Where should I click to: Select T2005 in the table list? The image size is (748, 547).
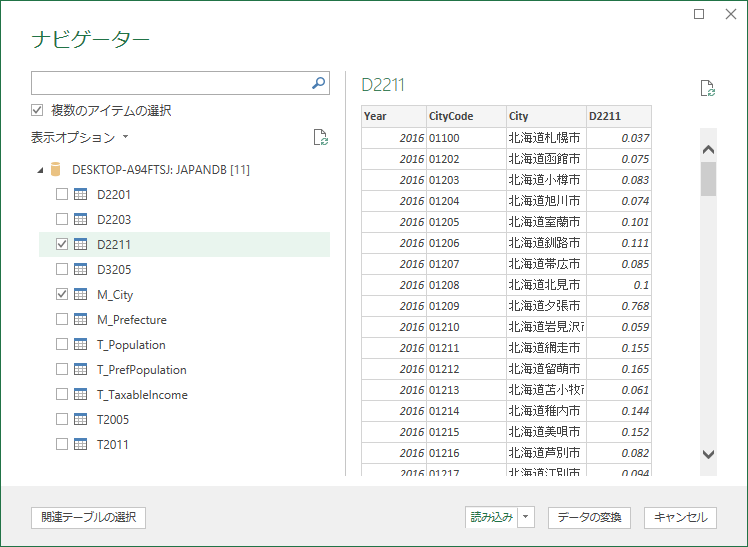coord(113,420)
